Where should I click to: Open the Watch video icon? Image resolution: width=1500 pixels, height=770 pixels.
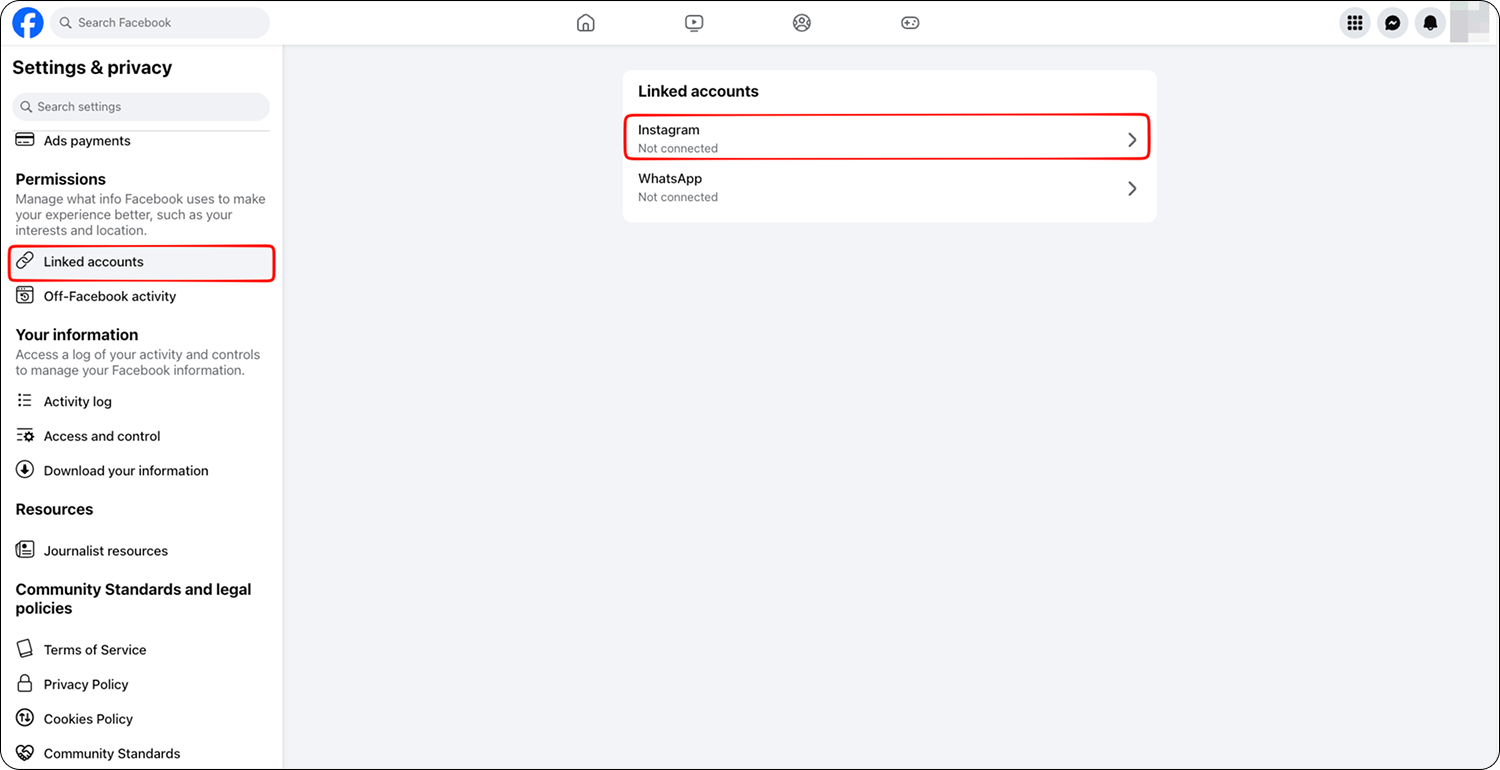click(694, 22)
